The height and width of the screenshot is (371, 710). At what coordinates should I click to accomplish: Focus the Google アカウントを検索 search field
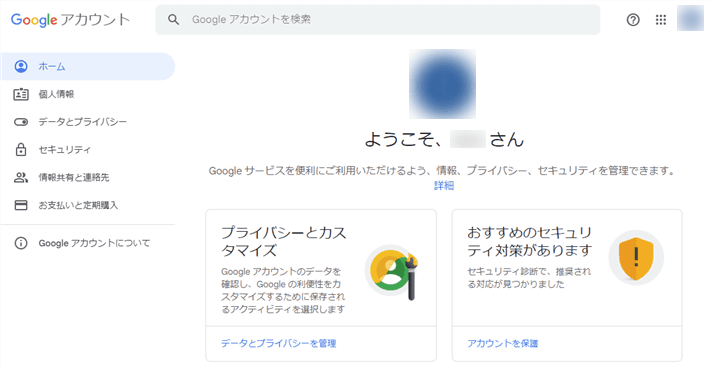click(378, 20)
